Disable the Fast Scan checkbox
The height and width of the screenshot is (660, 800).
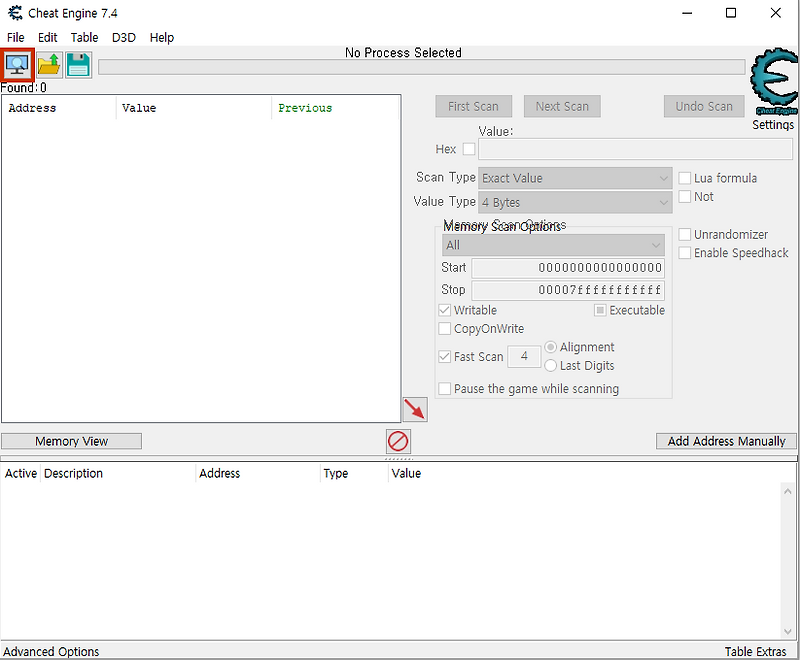[444, 356]
